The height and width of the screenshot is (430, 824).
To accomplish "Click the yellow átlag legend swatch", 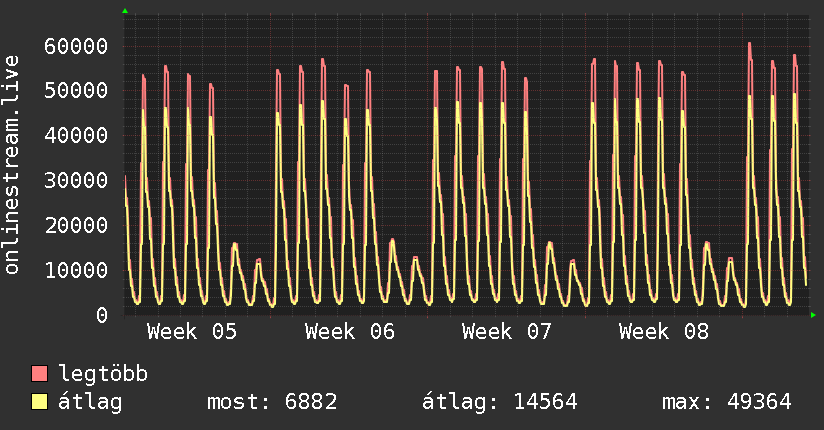I will [40, 402].
